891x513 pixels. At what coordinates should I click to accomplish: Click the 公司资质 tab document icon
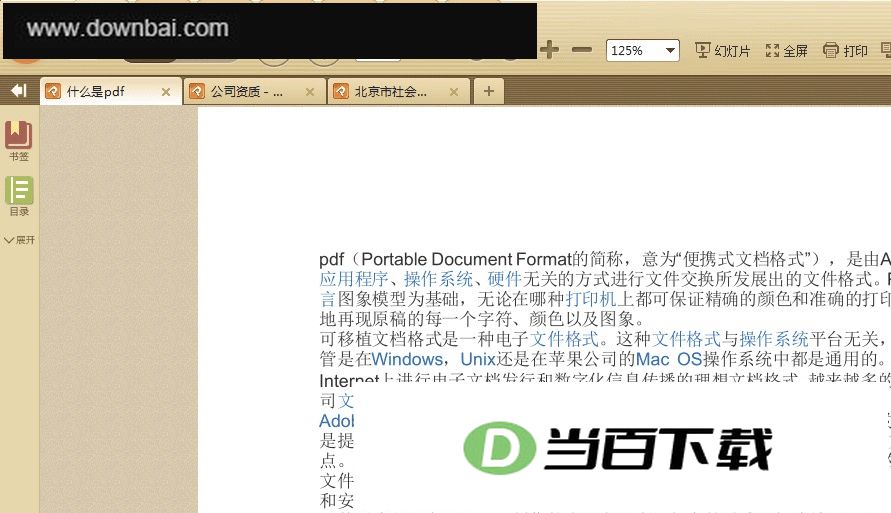click(197, 91)
